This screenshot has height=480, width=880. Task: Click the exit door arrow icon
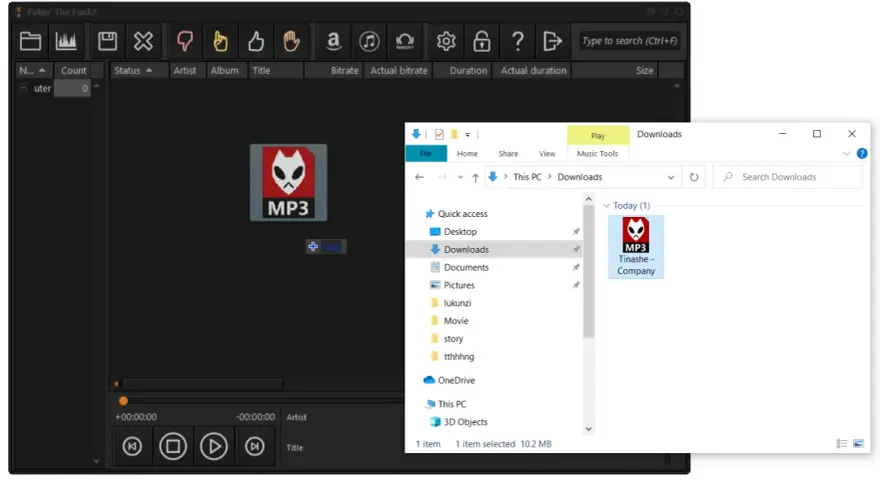(x=553, y=41)
